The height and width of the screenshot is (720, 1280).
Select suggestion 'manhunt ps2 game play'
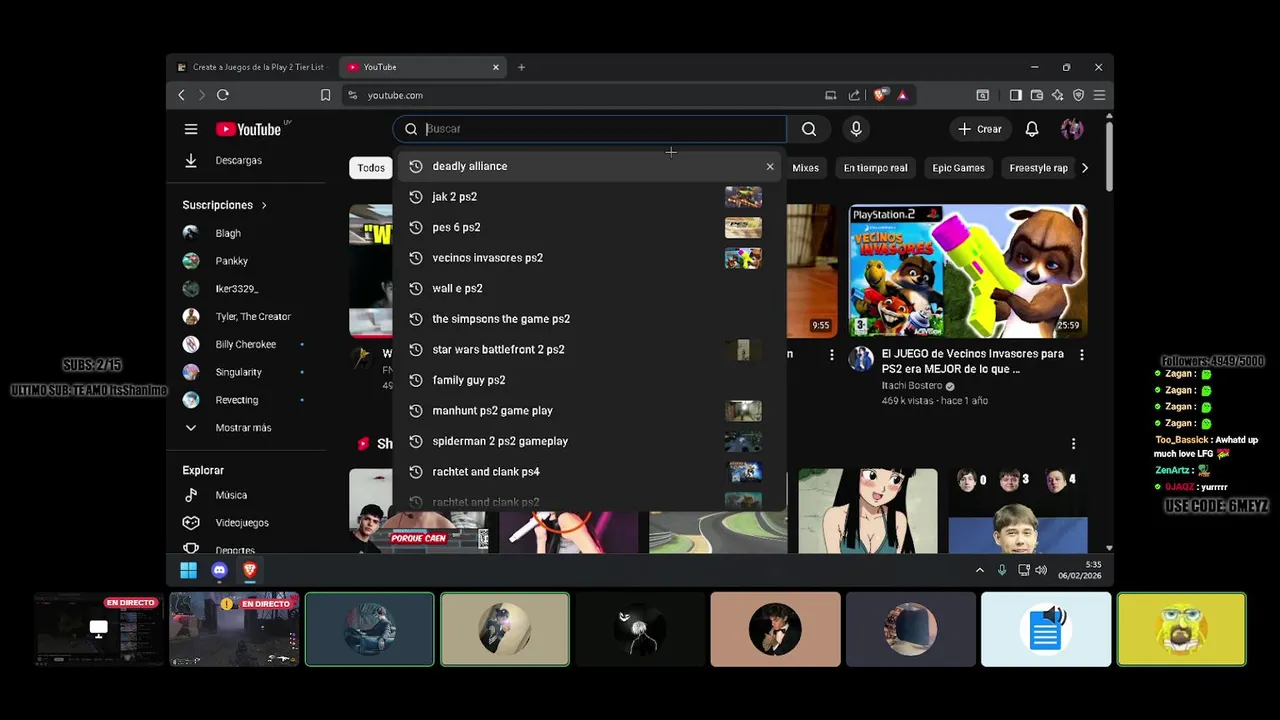click(590, 410)
